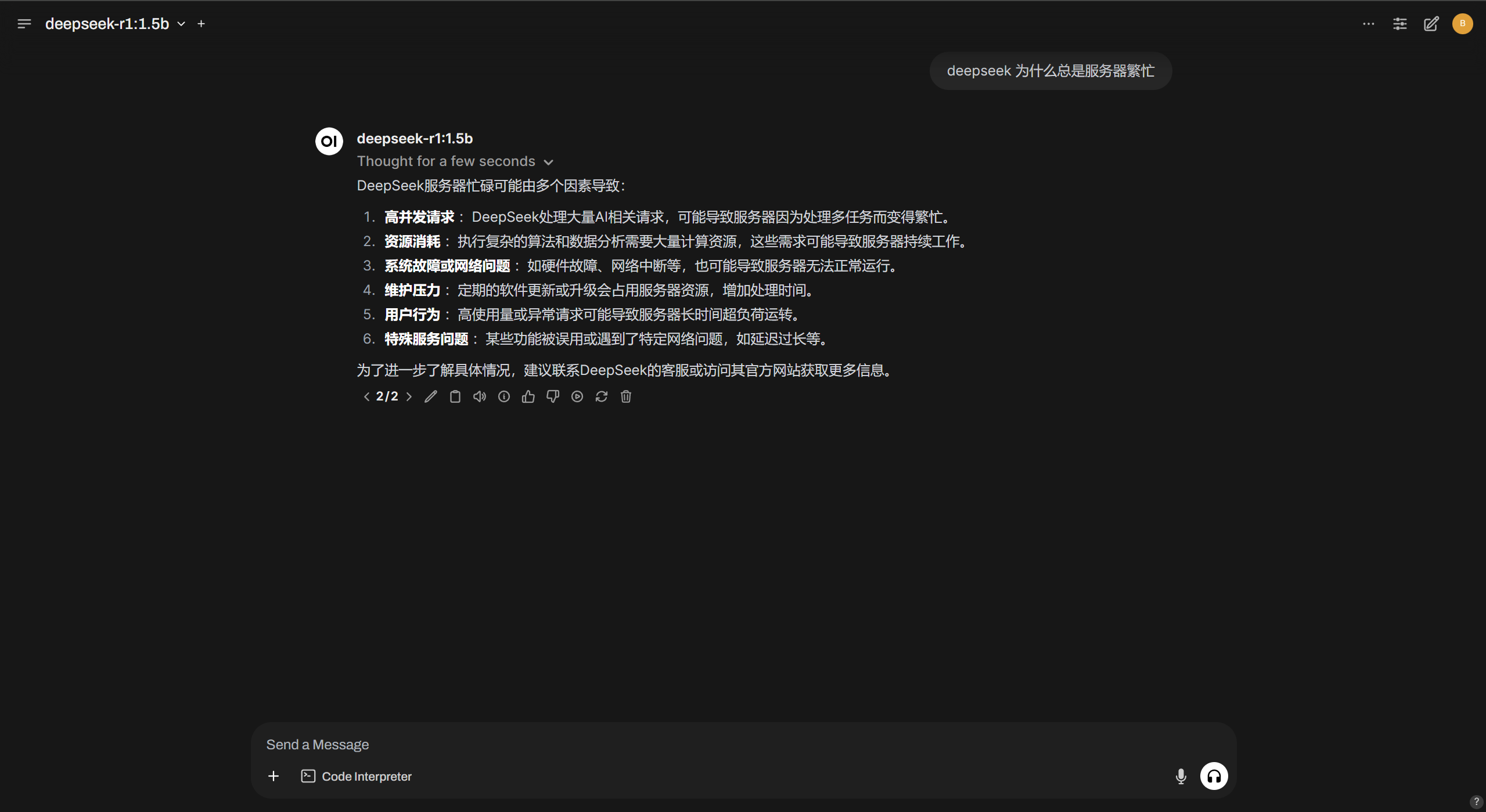Screen dimensions: 1486x812
Task: Open the three-dot chat options menu
Action: (x=1368, y=24)
